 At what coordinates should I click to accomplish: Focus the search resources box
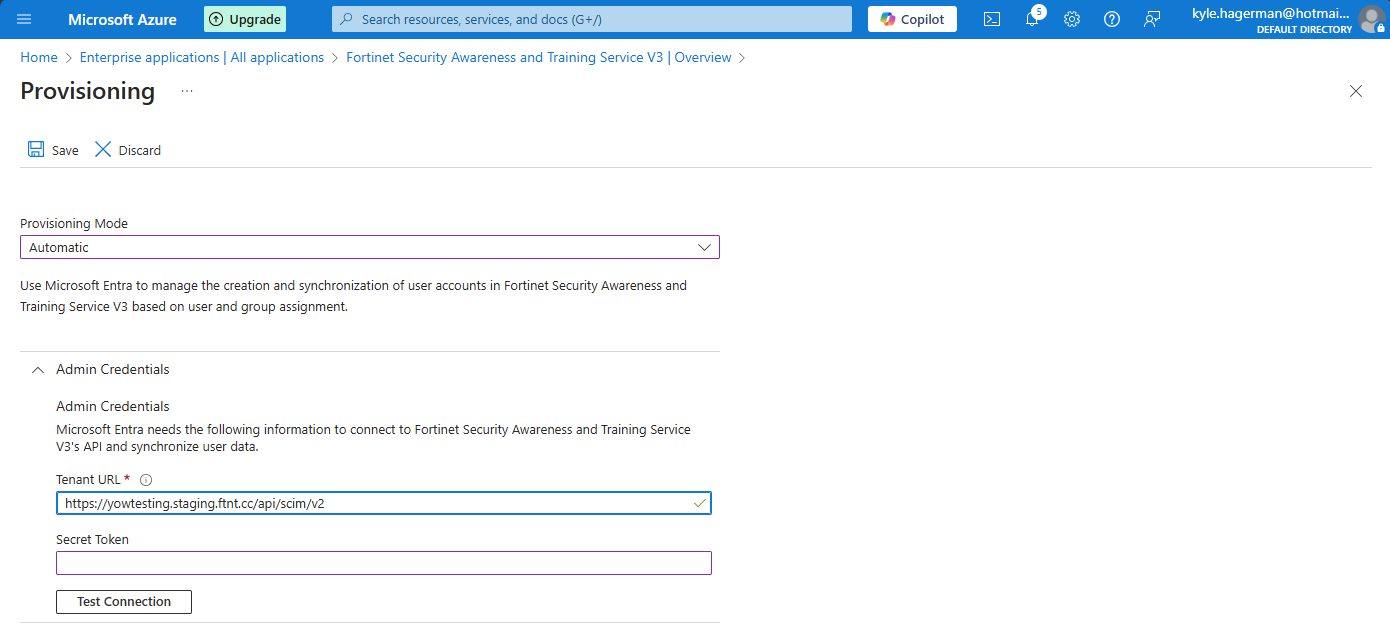click(592, 19)
